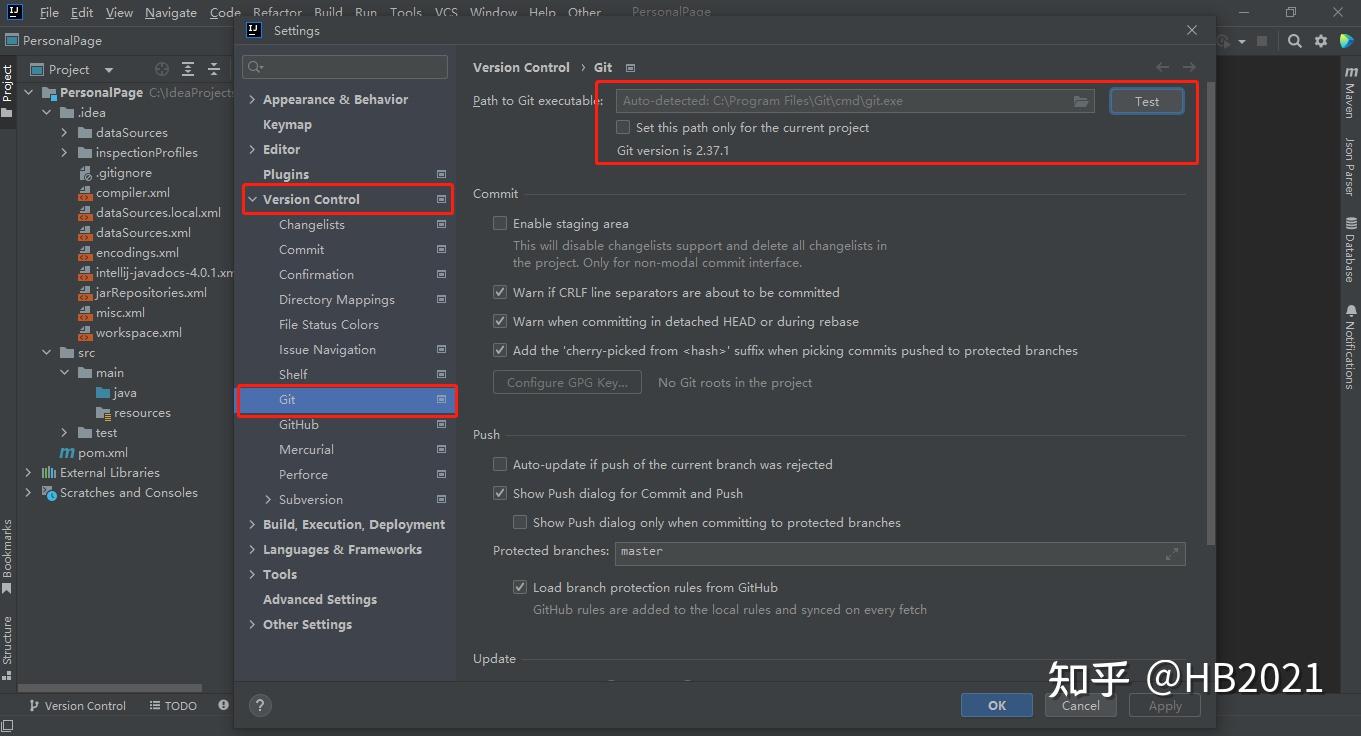
Task: Click the navigate back arrow in Settings
Action: [1162, 67]
